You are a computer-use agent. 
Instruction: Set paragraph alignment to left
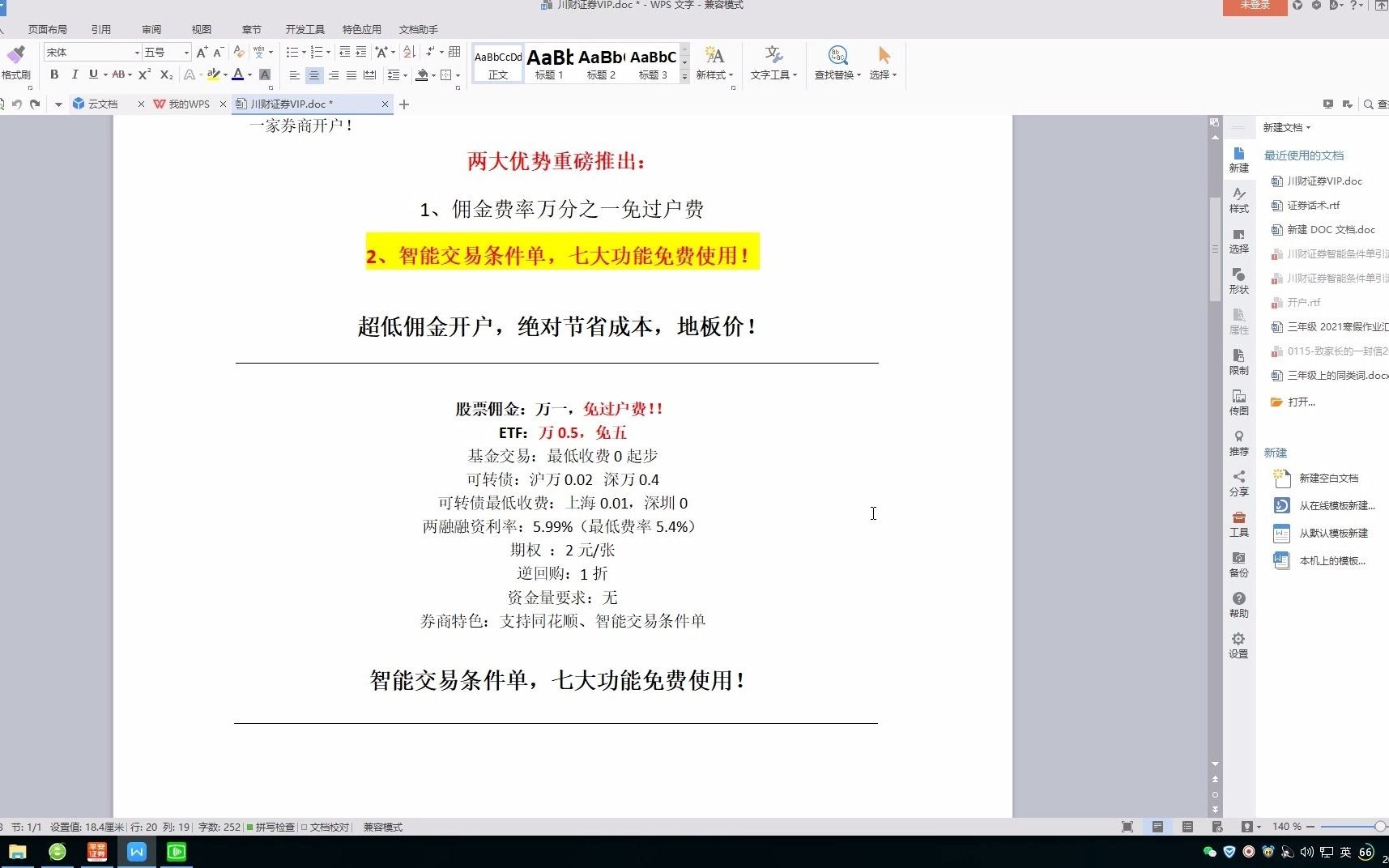295,75
